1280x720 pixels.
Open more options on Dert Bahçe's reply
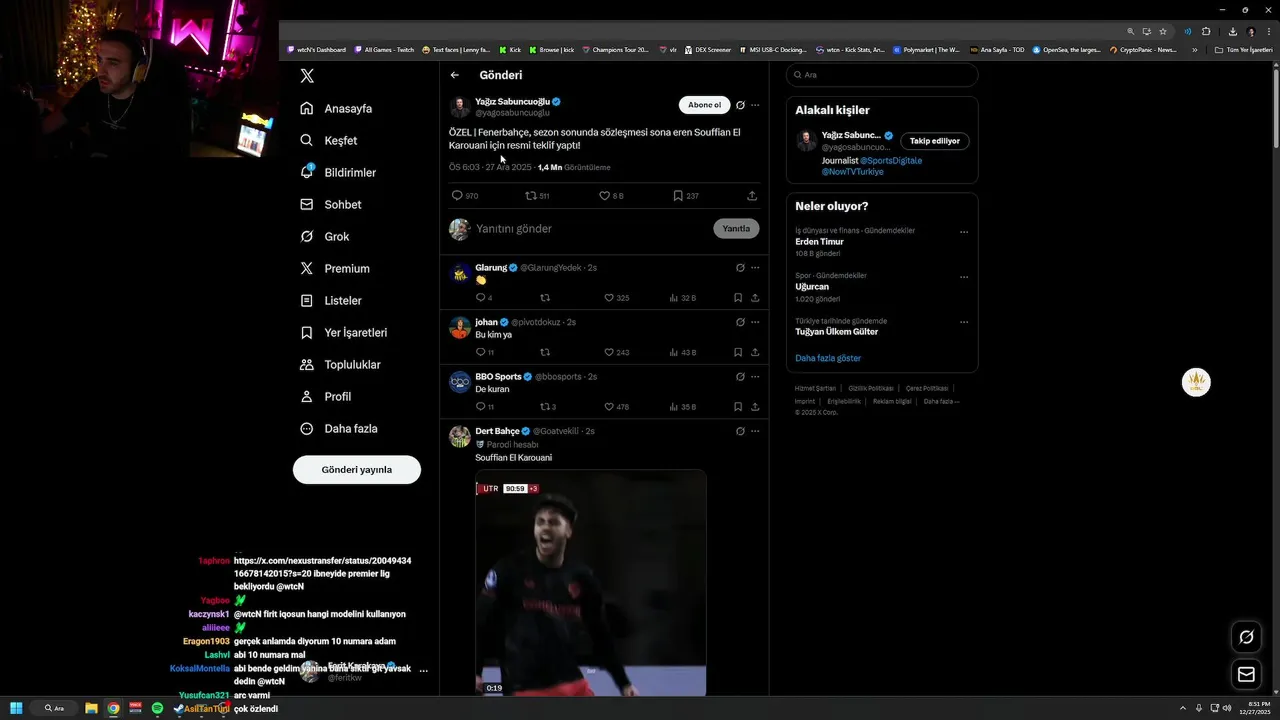755,431
